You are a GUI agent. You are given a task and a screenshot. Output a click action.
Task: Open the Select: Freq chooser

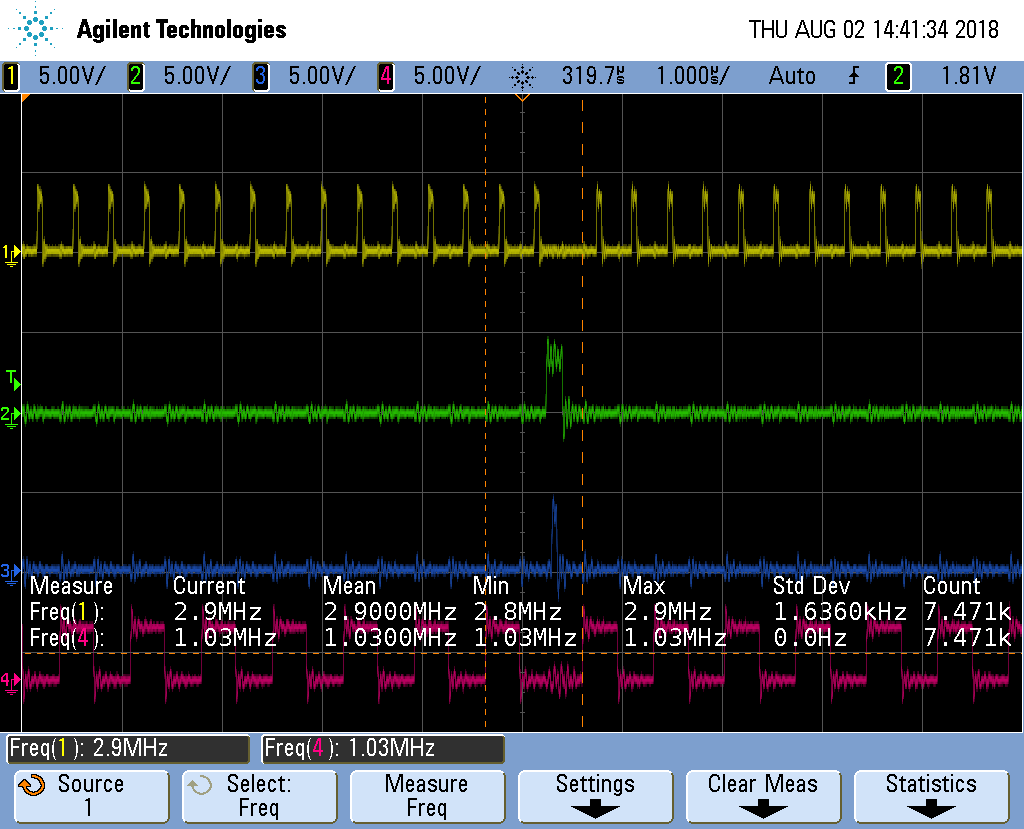coord(259,796)
